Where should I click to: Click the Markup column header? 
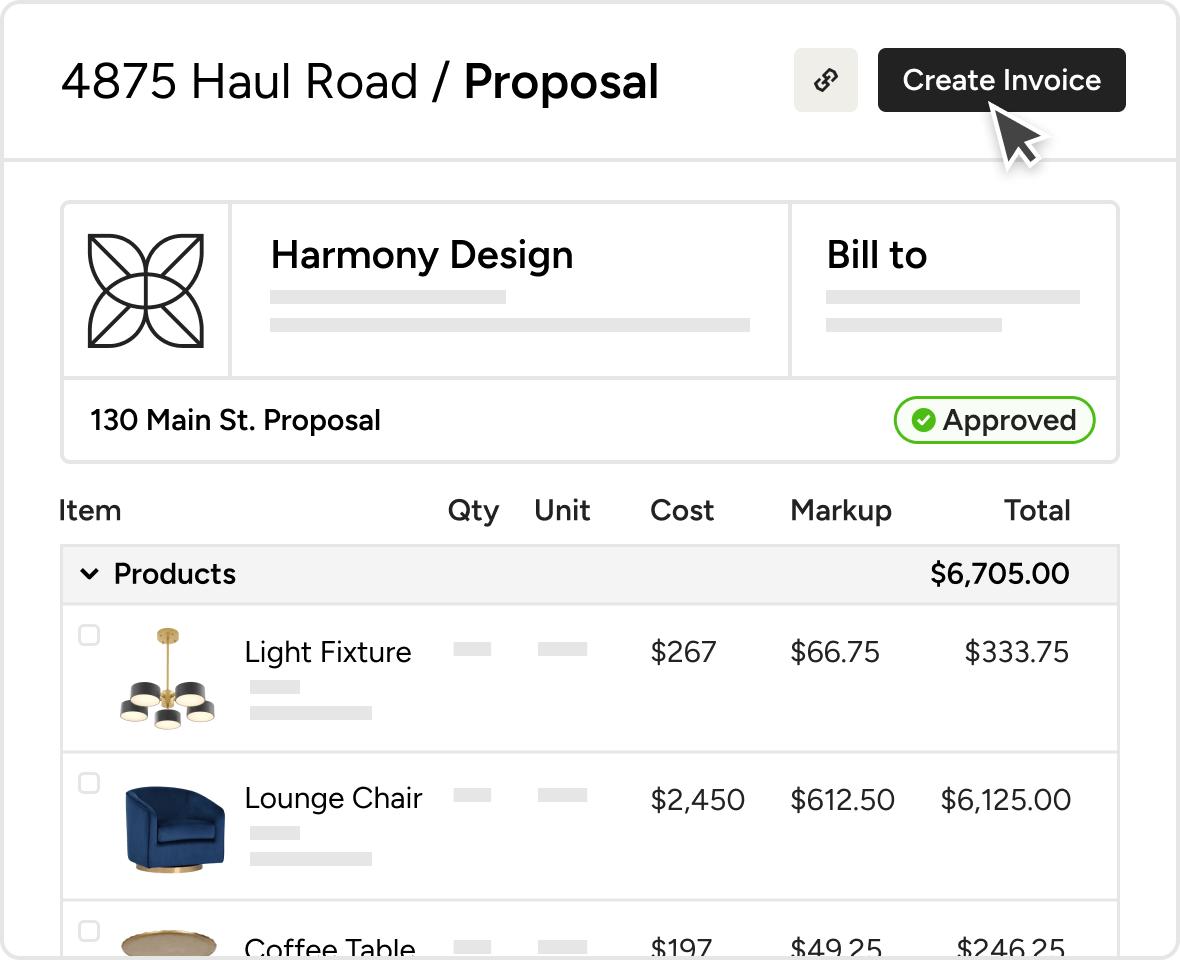(840, 511)
